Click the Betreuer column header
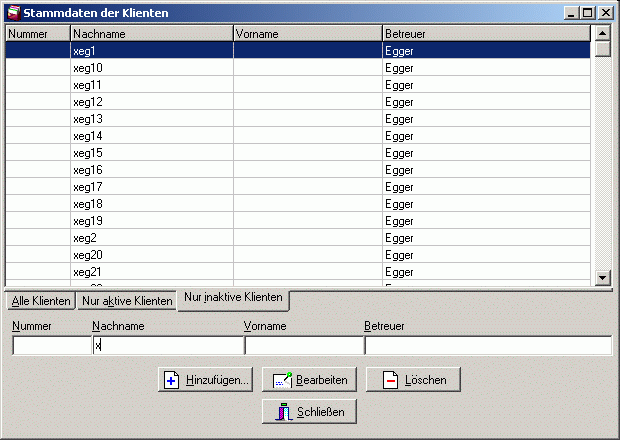This screenshot has width=620, height=440. click(486, 34)
